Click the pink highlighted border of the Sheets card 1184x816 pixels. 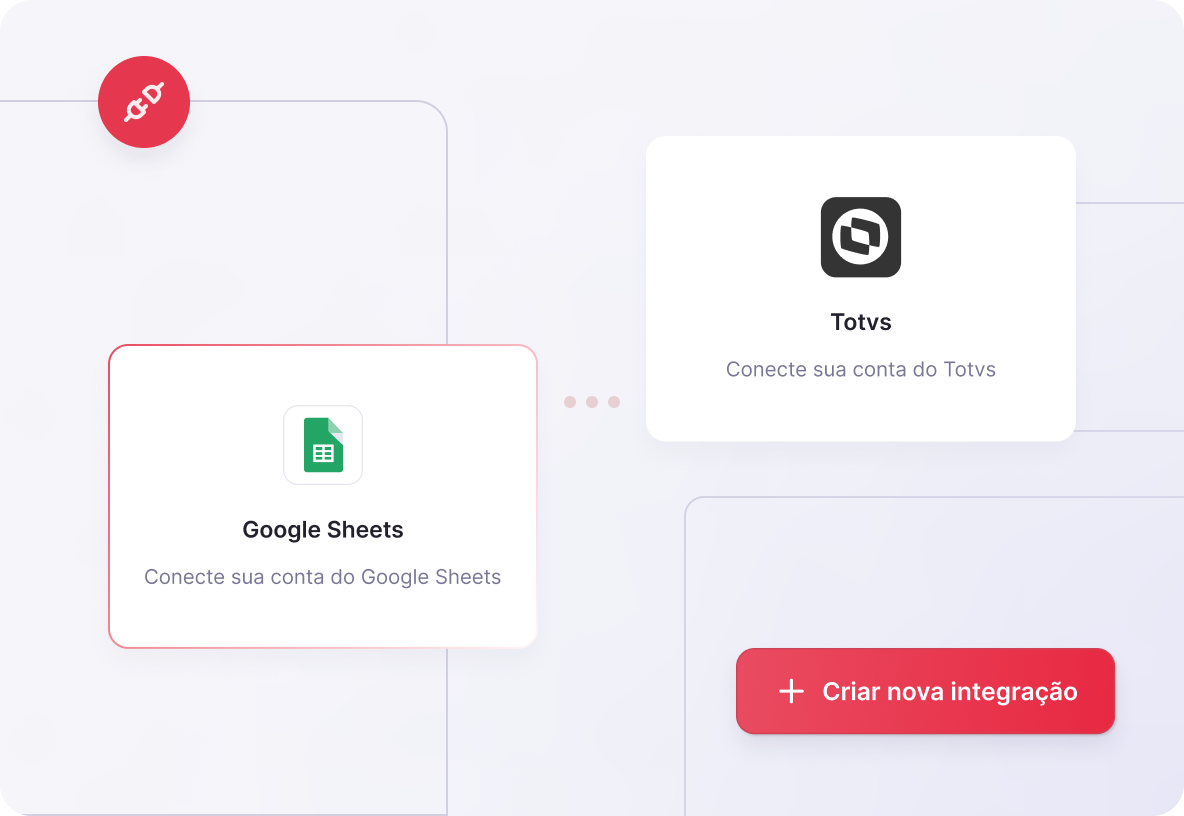[x=109, y=497]
